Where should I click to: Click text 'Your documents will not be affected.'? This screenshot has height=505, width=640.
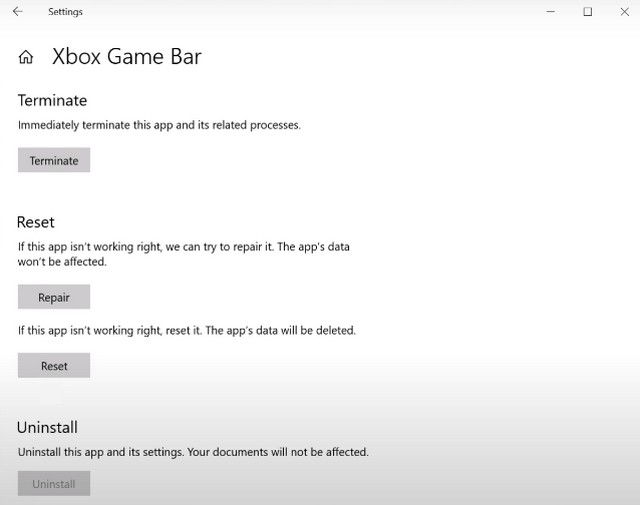278,452
